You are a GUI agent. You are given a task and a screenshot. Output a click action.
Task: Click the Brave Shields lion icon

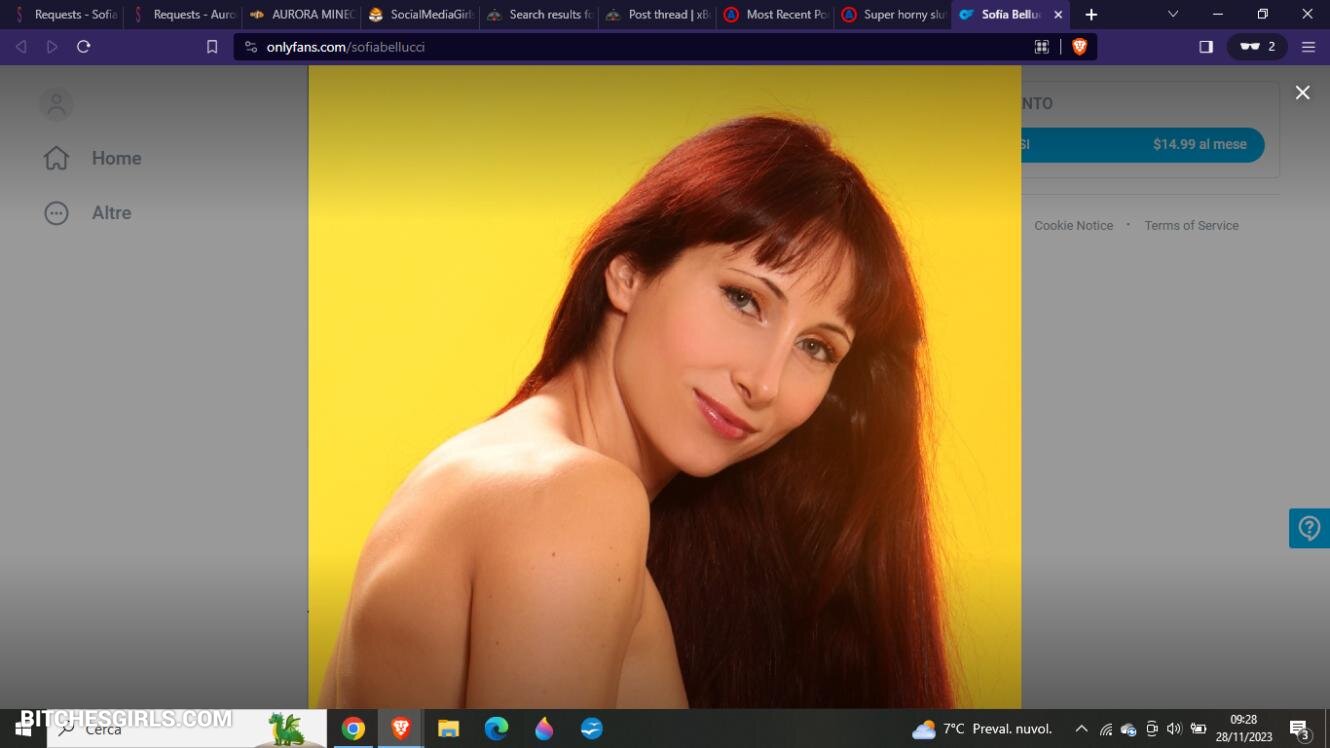tap(1079, 47)
